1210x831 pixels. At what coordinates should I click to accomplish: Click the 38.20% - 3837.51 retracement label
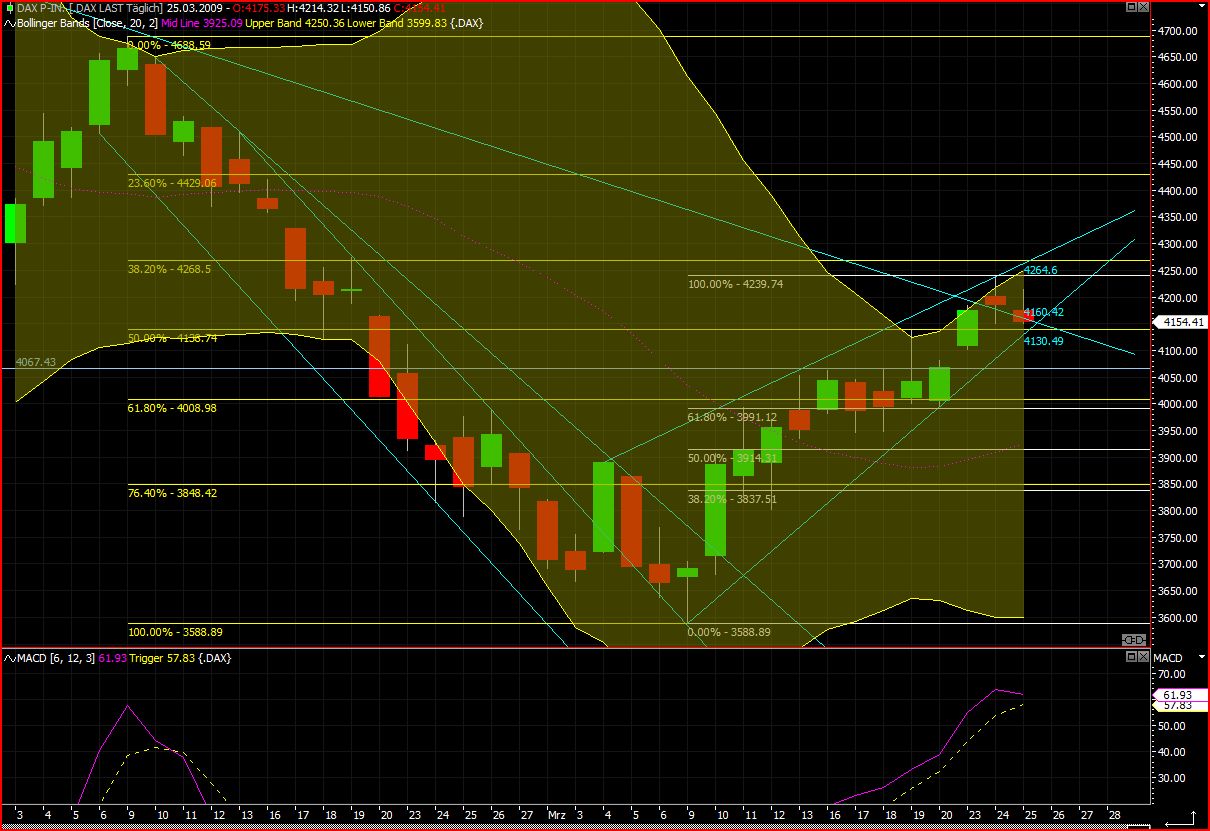(x=732, y=499)
